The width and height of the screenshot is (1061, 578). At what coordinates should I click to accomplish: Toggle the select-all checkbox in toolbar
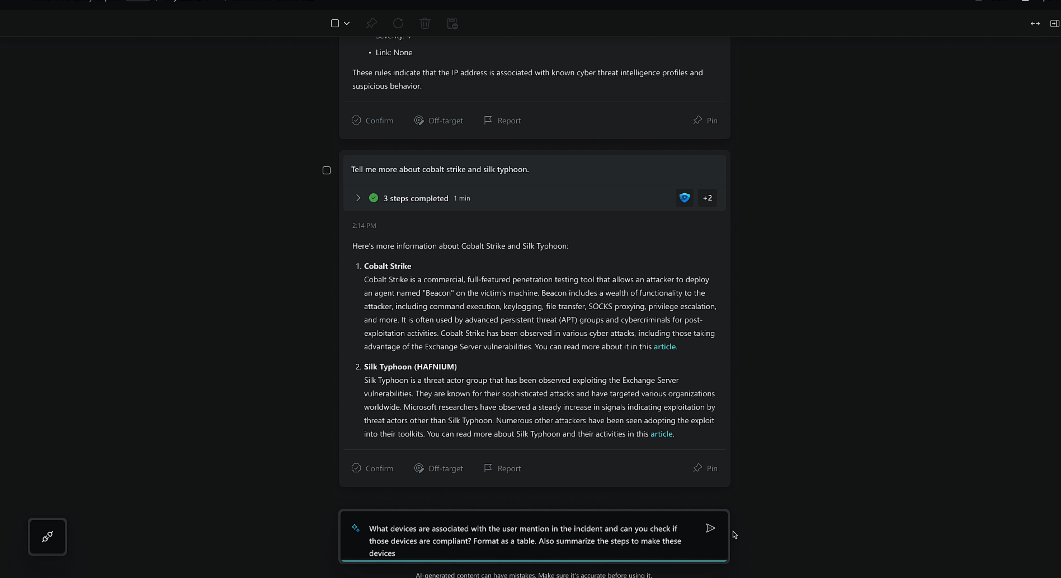click(334, 23)
